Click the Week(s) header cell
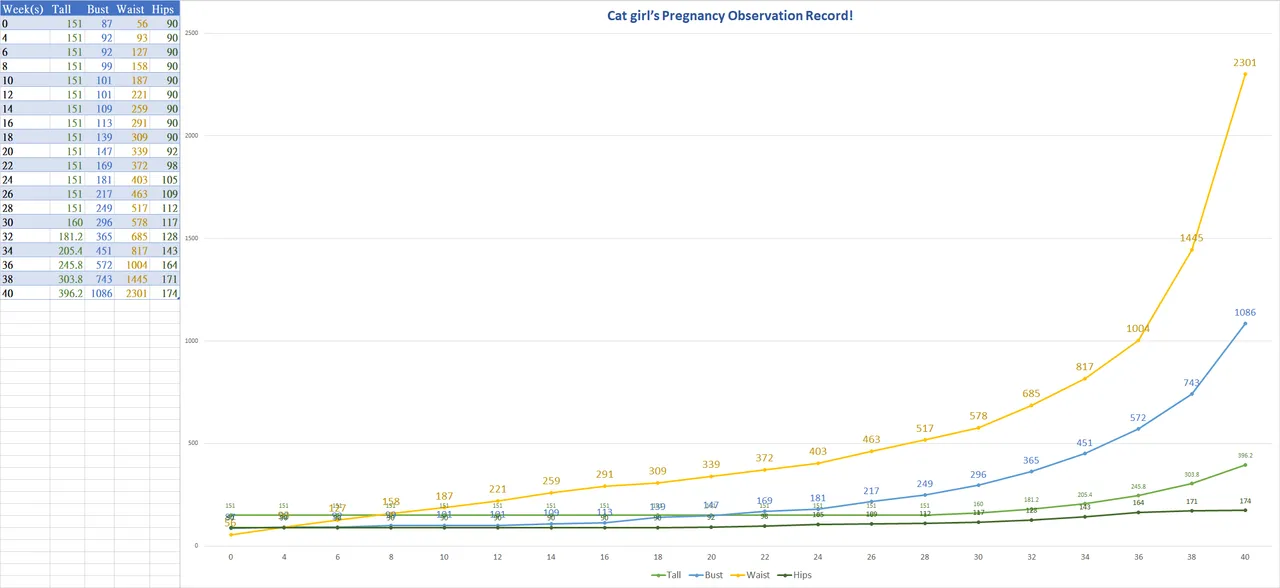 click(24, 9)
